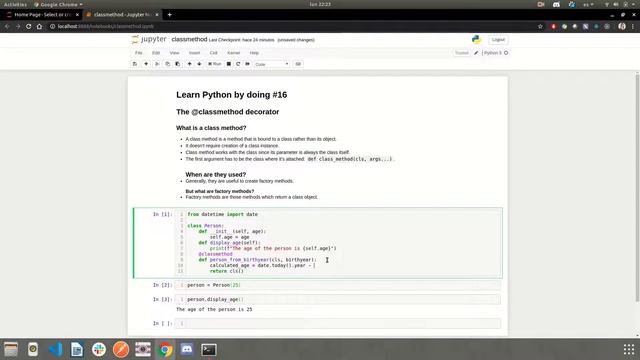
Task: Open LibreOffice Writer from the dock
Action: (77, 349)
